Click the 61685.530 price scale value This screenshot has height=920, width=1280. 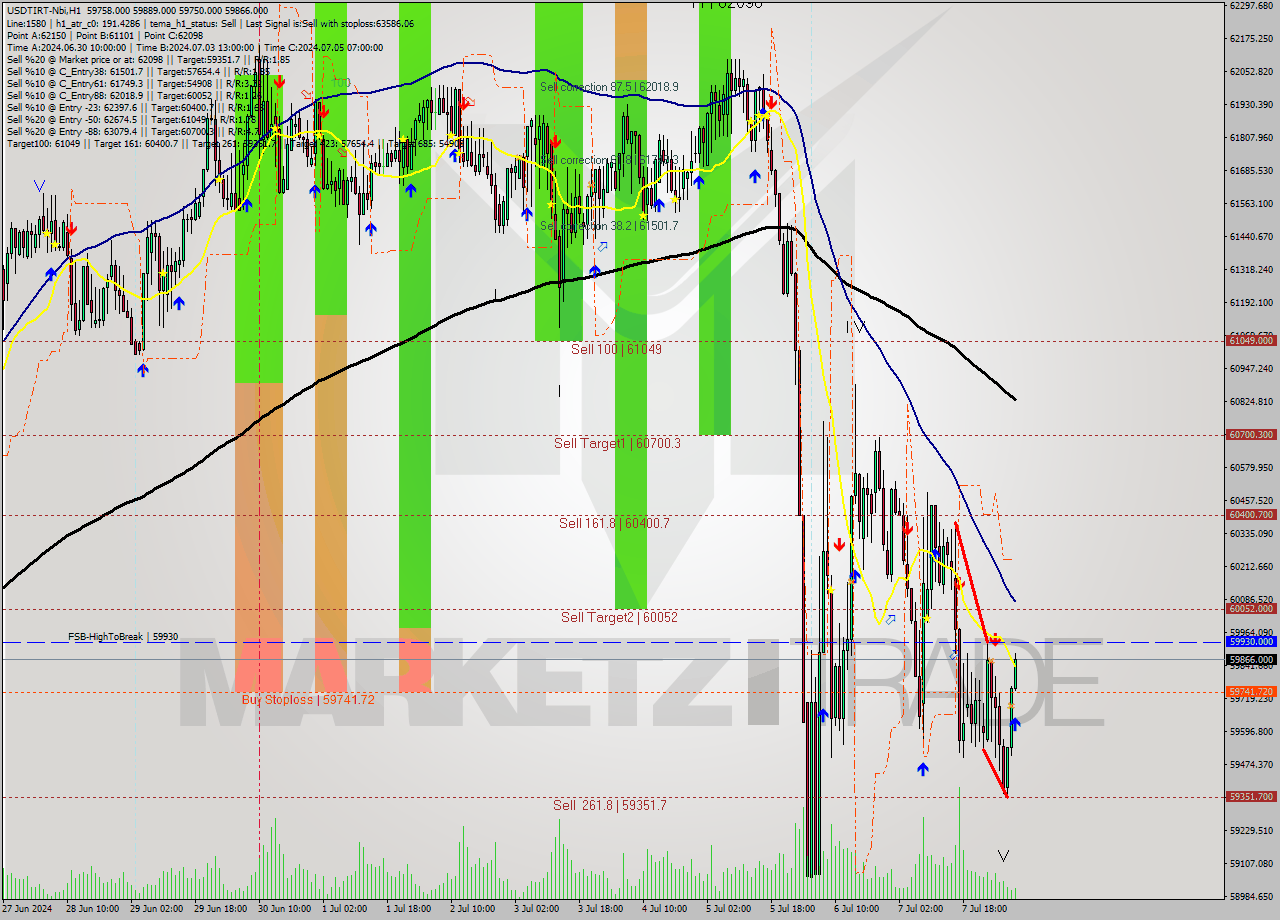(1250, 170)
